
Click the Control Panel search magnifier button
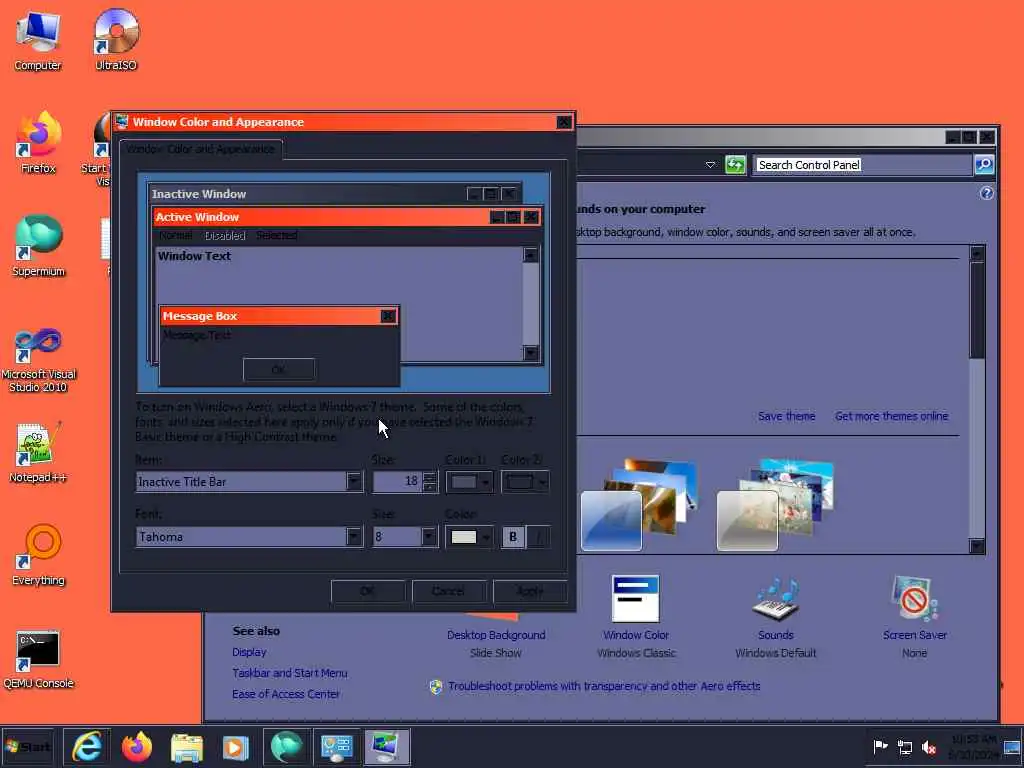(x=984, y=165)
